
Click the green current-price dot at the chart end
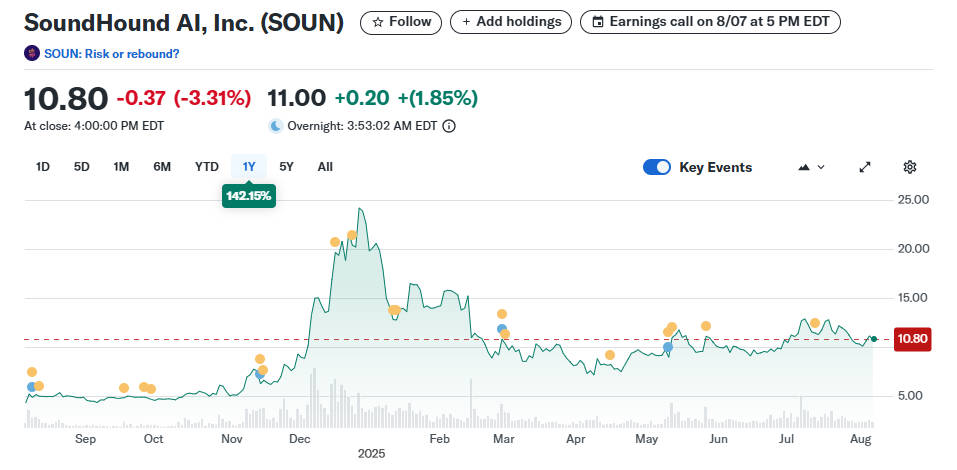click(x=874, y=339)
